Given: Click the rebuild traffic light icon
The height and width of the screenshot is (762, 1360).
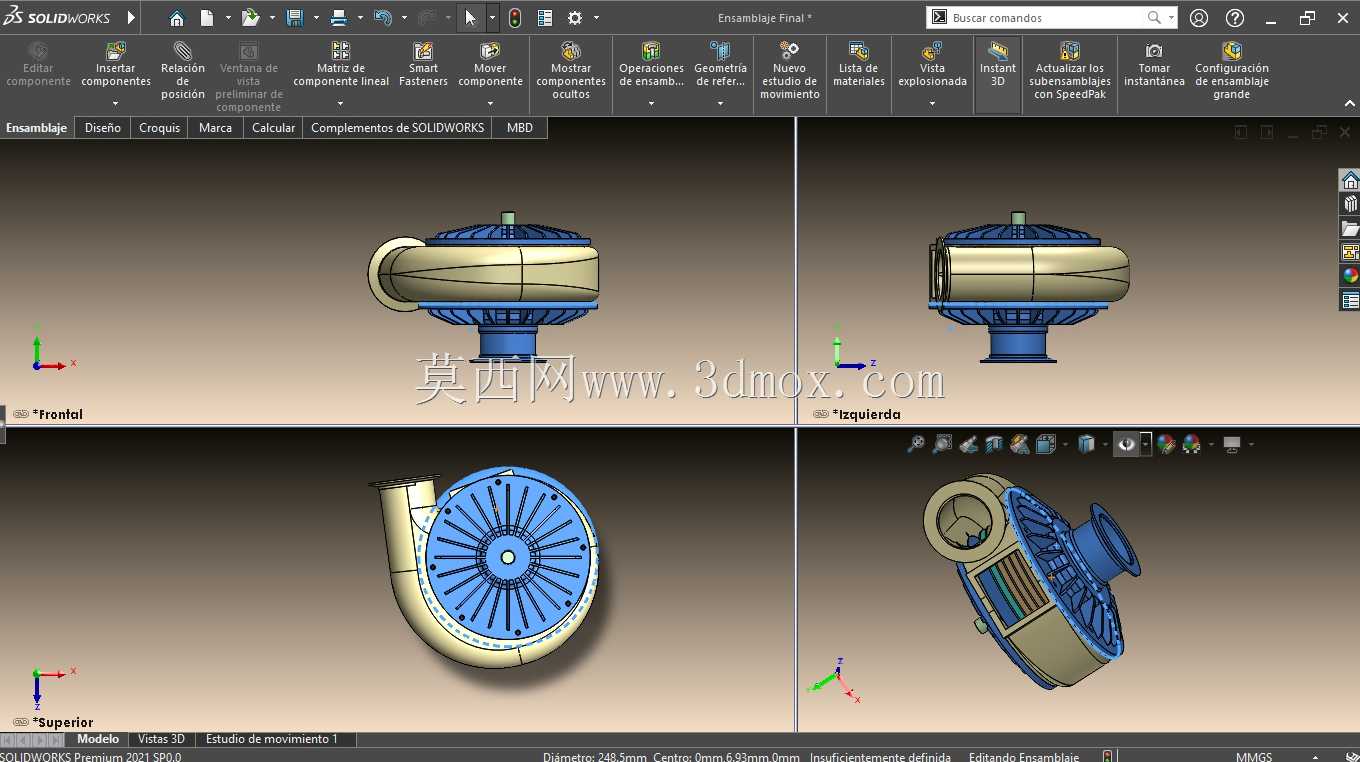Looking at the screenshot, I should [515, 18].
